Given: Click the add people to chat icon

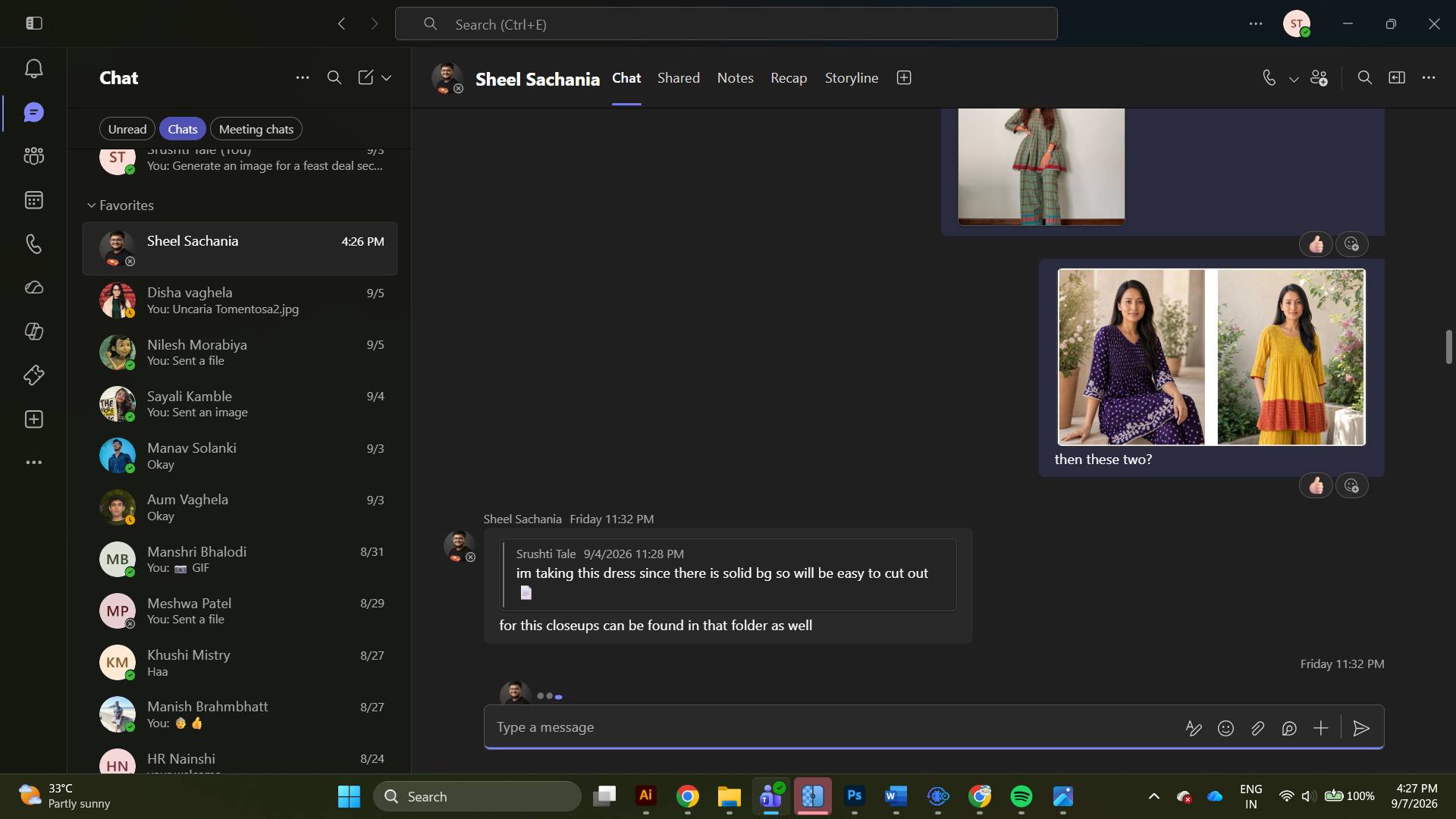Looking at the screenshot, I should point(1319,78).
